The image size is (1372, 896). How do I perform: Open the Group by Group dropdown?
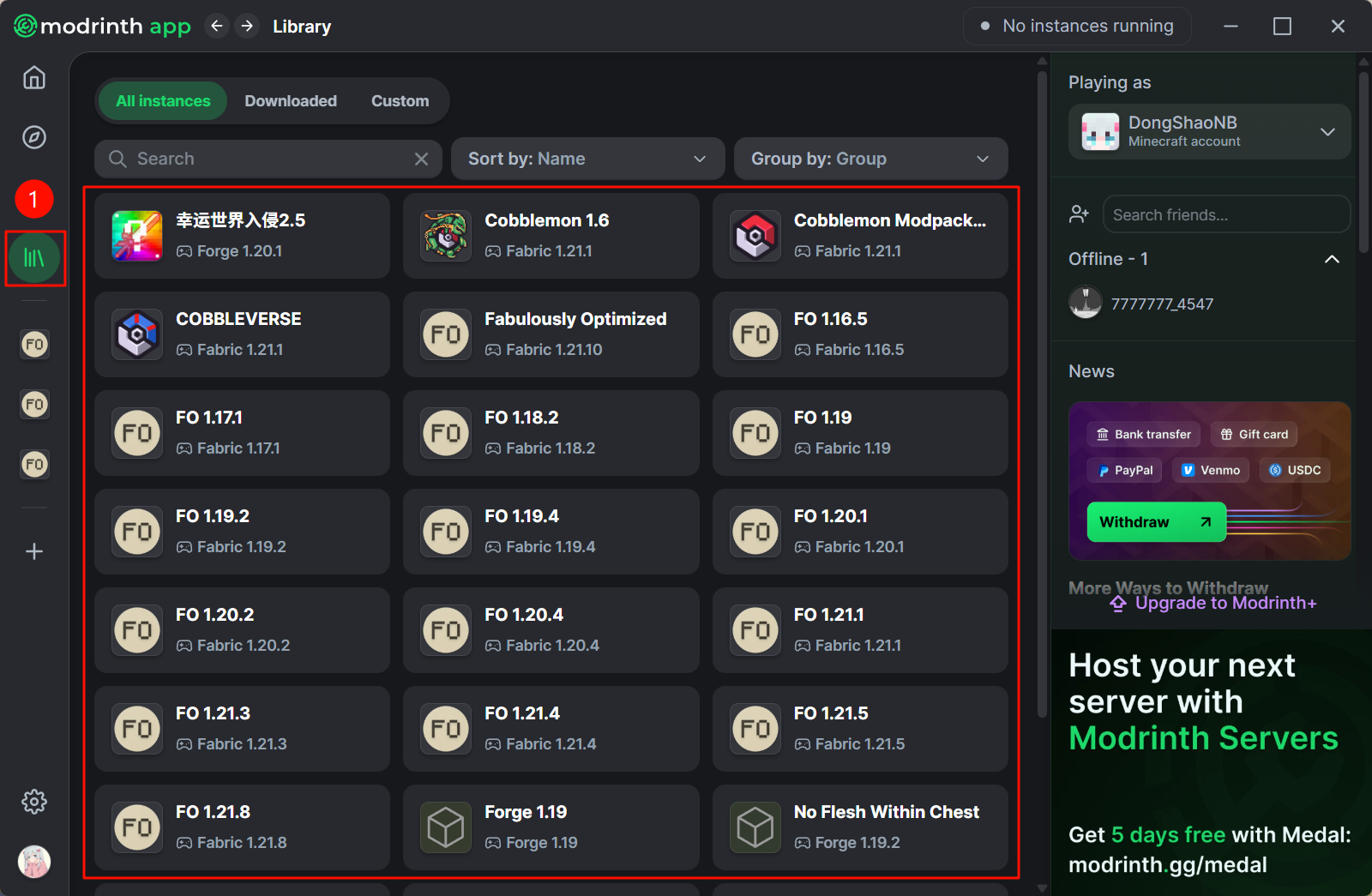click(x=870, y=159)
